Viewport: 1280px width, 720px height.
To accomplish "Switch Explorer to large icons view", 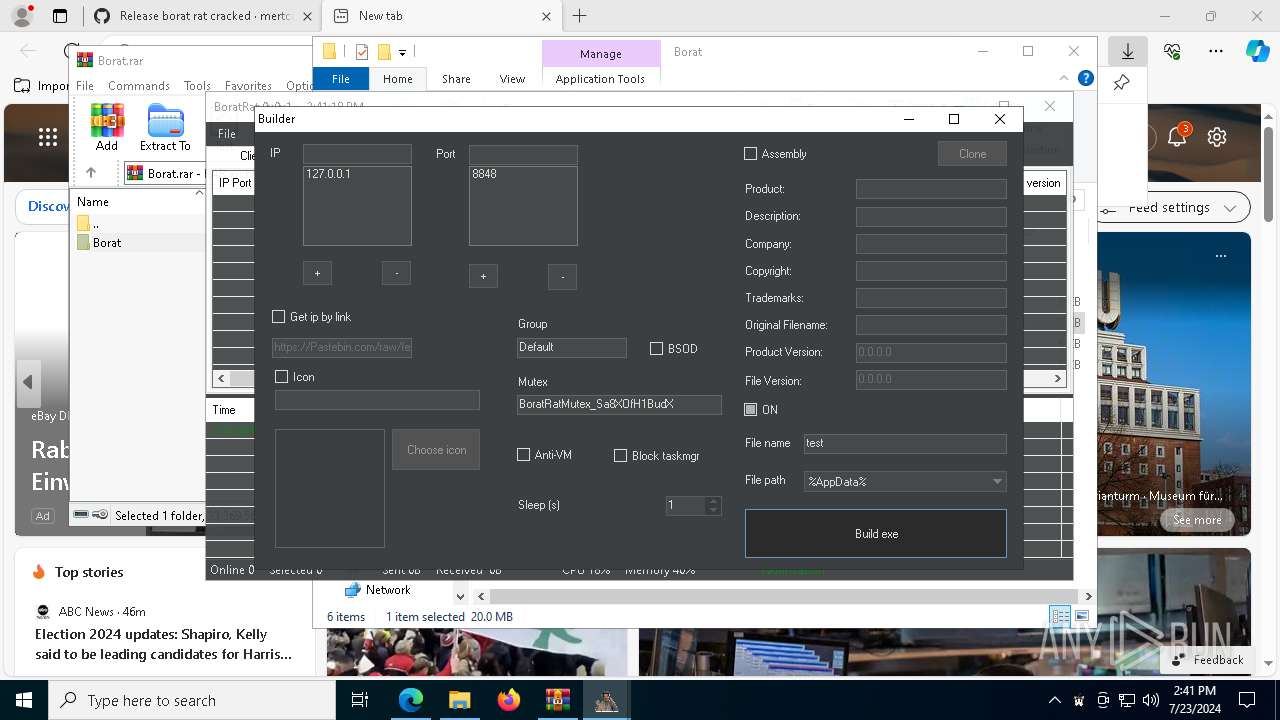I will tap(1081, 616).
